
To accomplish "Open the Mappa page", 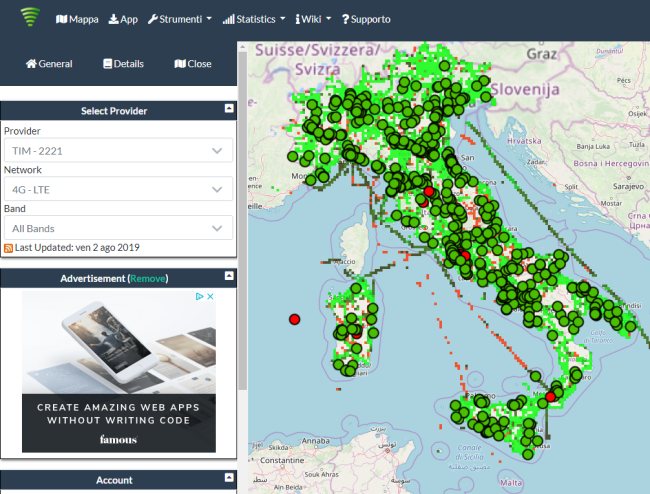I will (x=77, y=19).
